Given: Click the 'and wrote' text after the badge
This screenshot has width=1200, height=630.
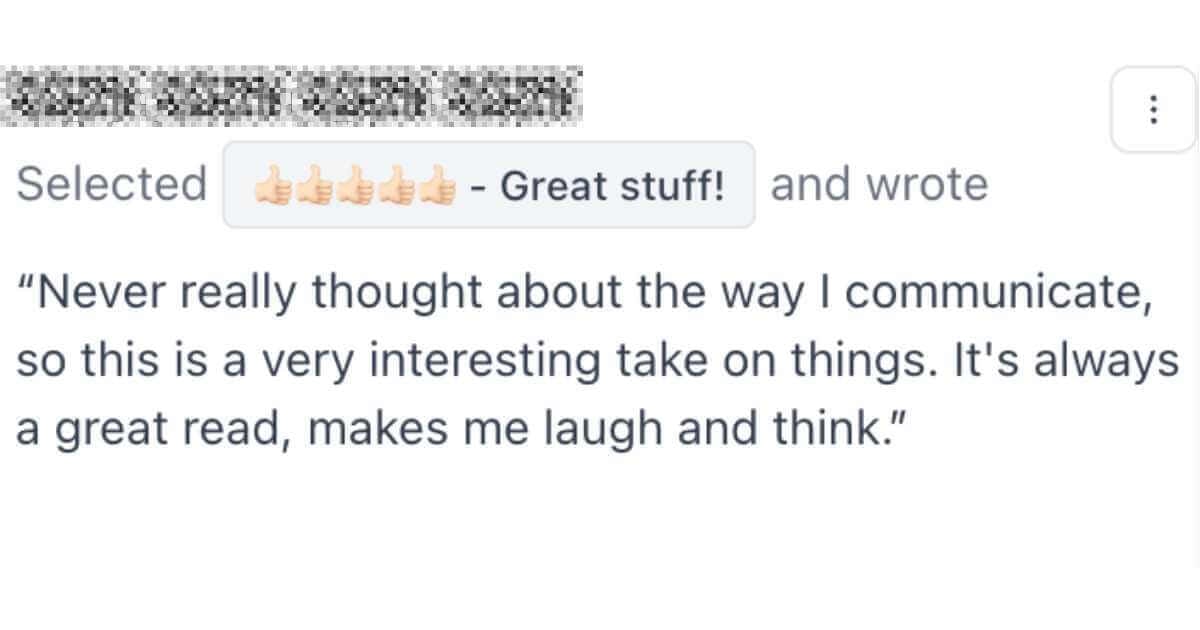Looking at the screenshot, I should click(879, 185).
